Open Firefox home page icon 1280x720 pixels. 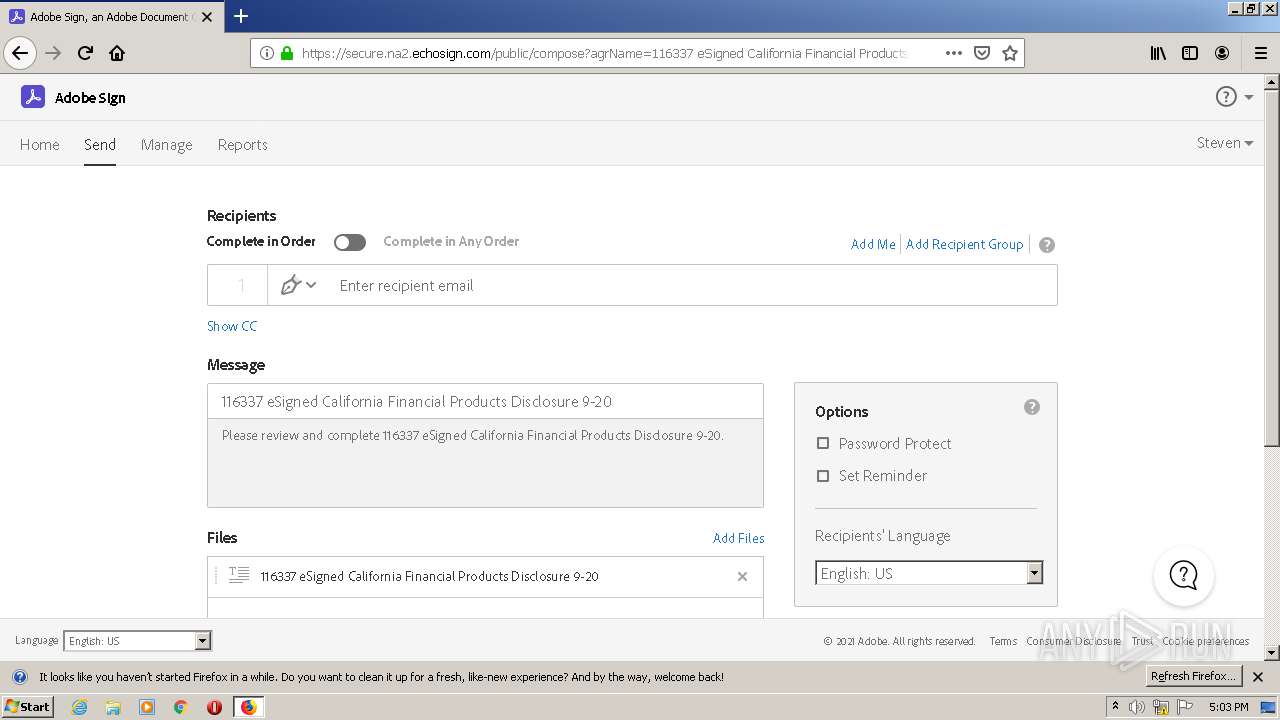117,53
